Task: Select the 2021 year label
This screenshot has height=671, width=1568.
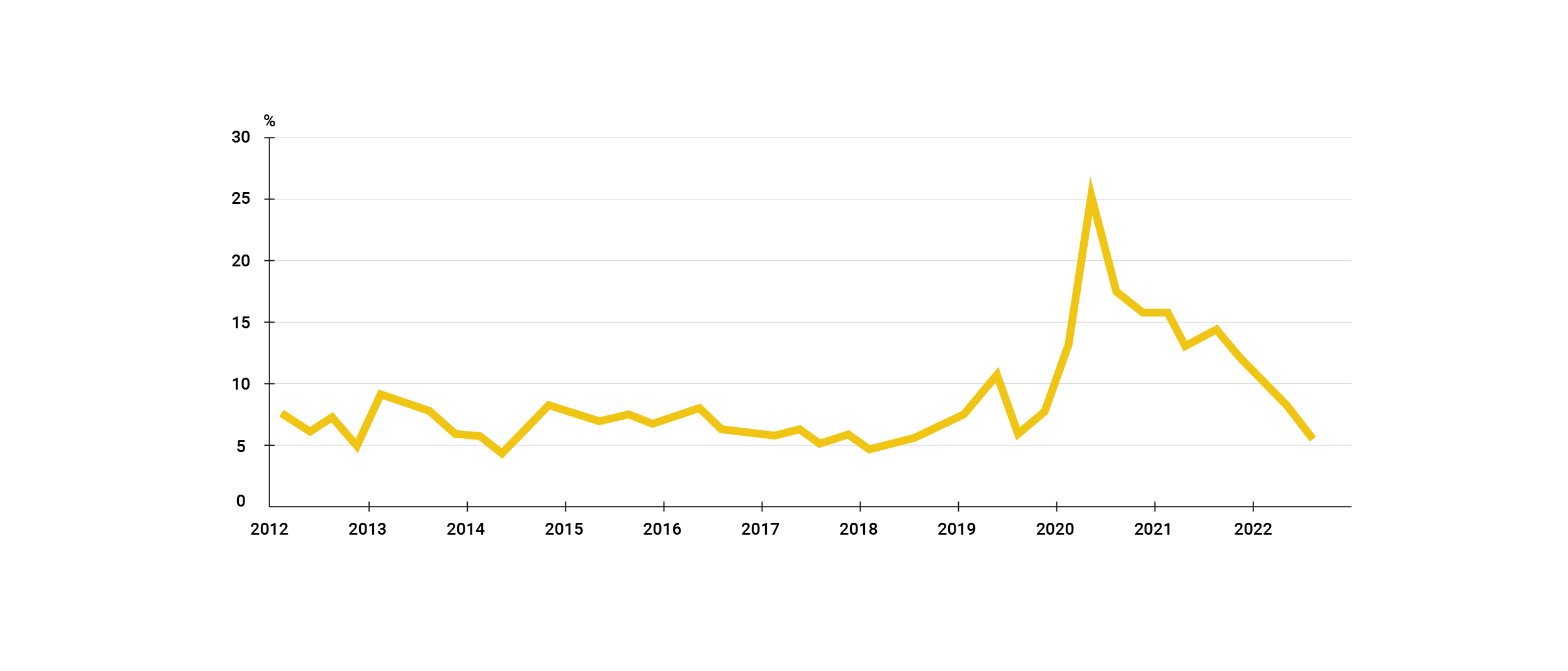Action: pyautogui.click(x=1153, y=530)
